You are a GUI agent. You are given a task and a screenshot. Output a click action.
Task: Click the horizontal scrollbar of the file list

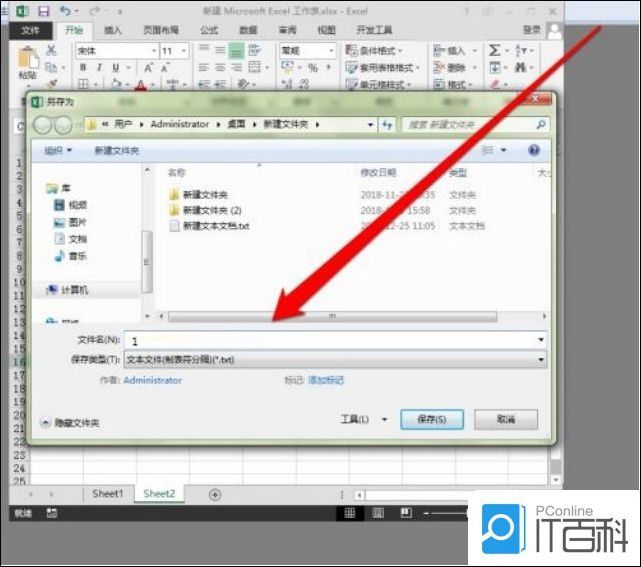point(332,316)
